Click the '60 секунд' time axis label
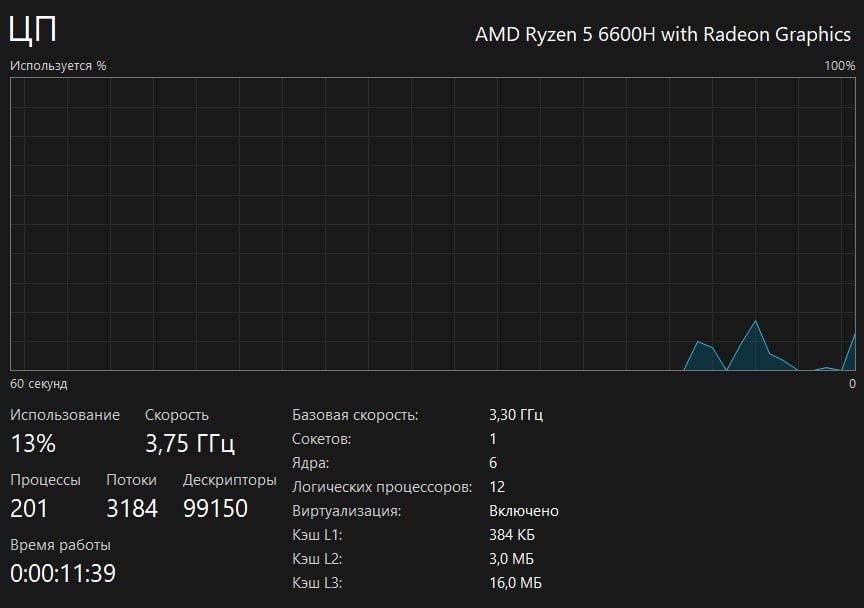This screenshot has width=864, height=608. [x=39, y=384]
